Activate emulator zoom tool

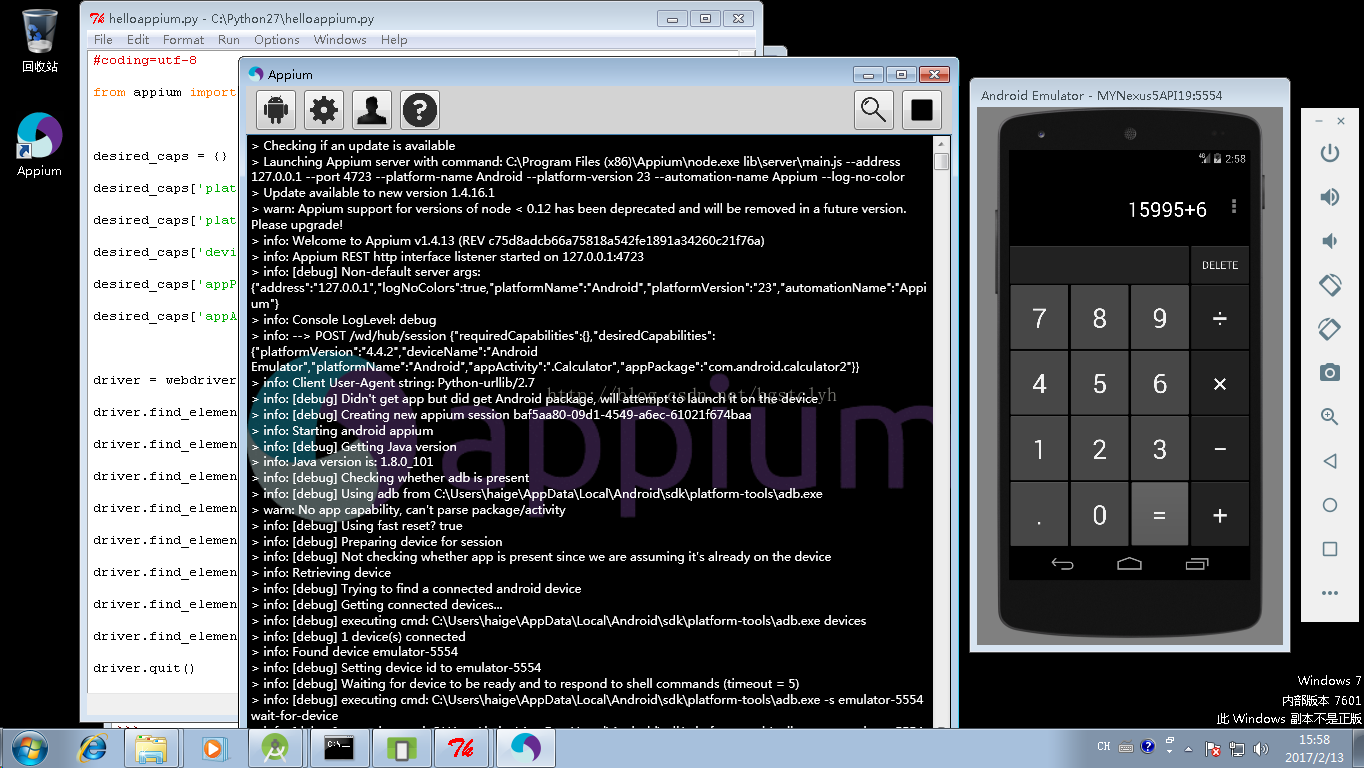point(1329,417)
